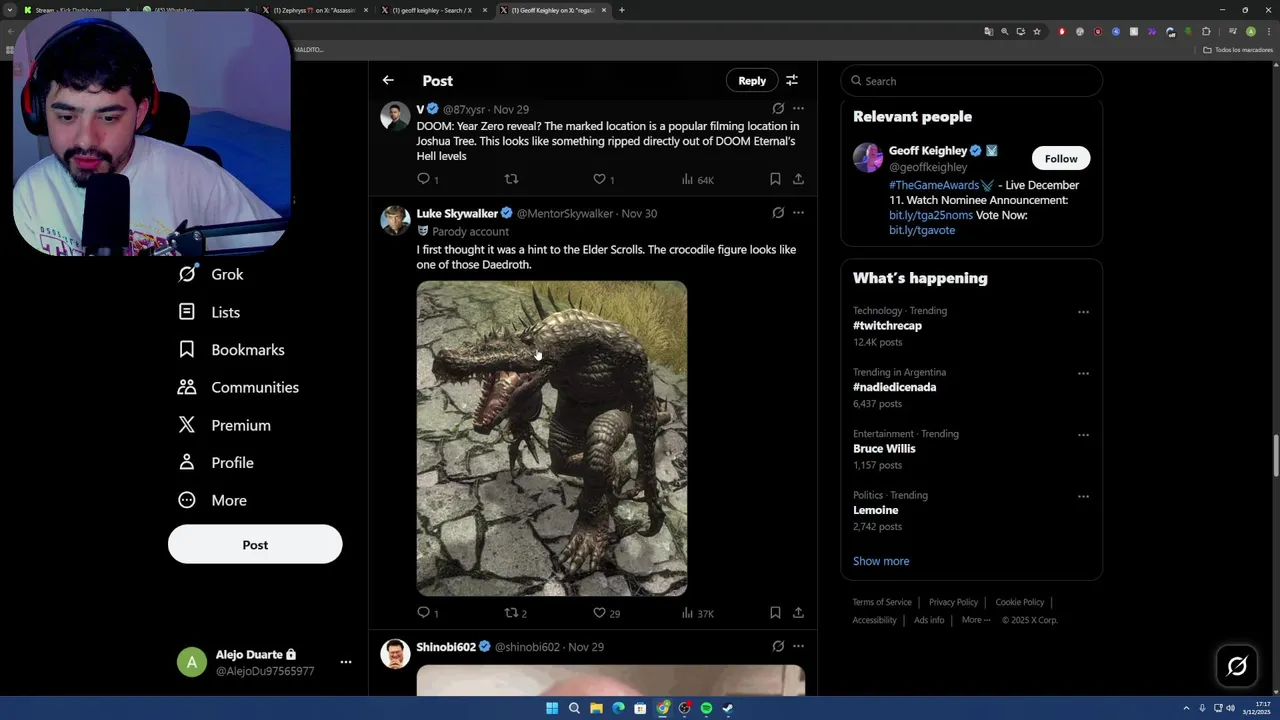Open Communities from the sidebar
1280x720 pixels.
tap(238, 387)
